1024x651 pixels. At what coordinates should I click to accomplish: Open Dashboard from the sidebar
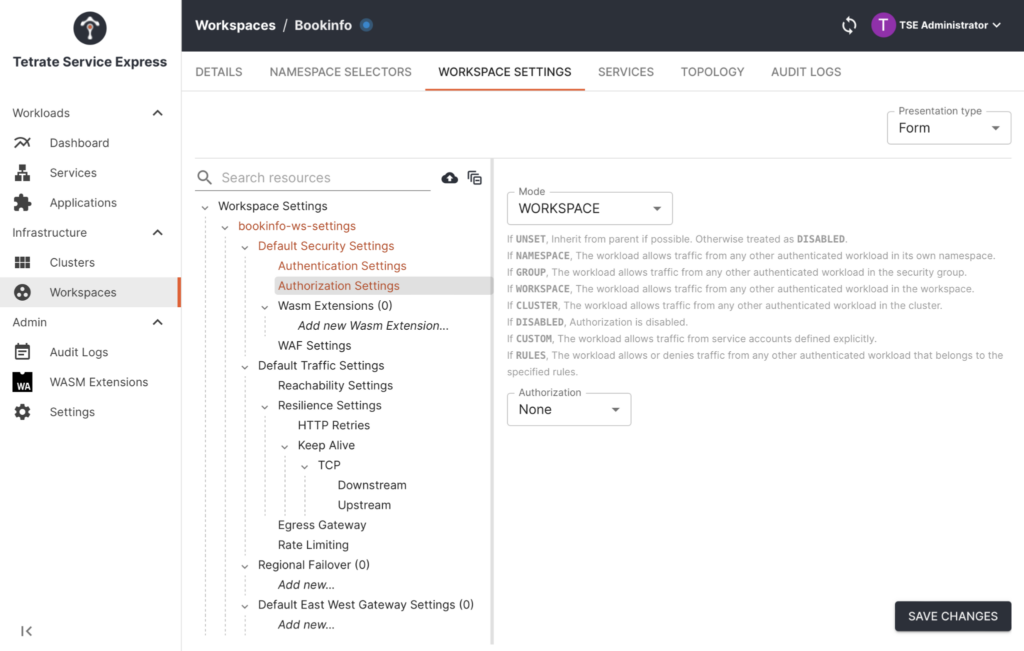click(79, 143)
